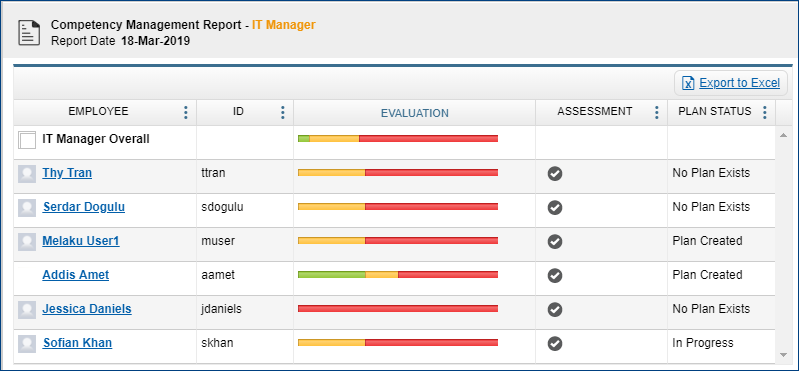Click the orange 'IT Manager' title text
The width and height of the screenshot is (799, 371).
[x=284, y=25]
